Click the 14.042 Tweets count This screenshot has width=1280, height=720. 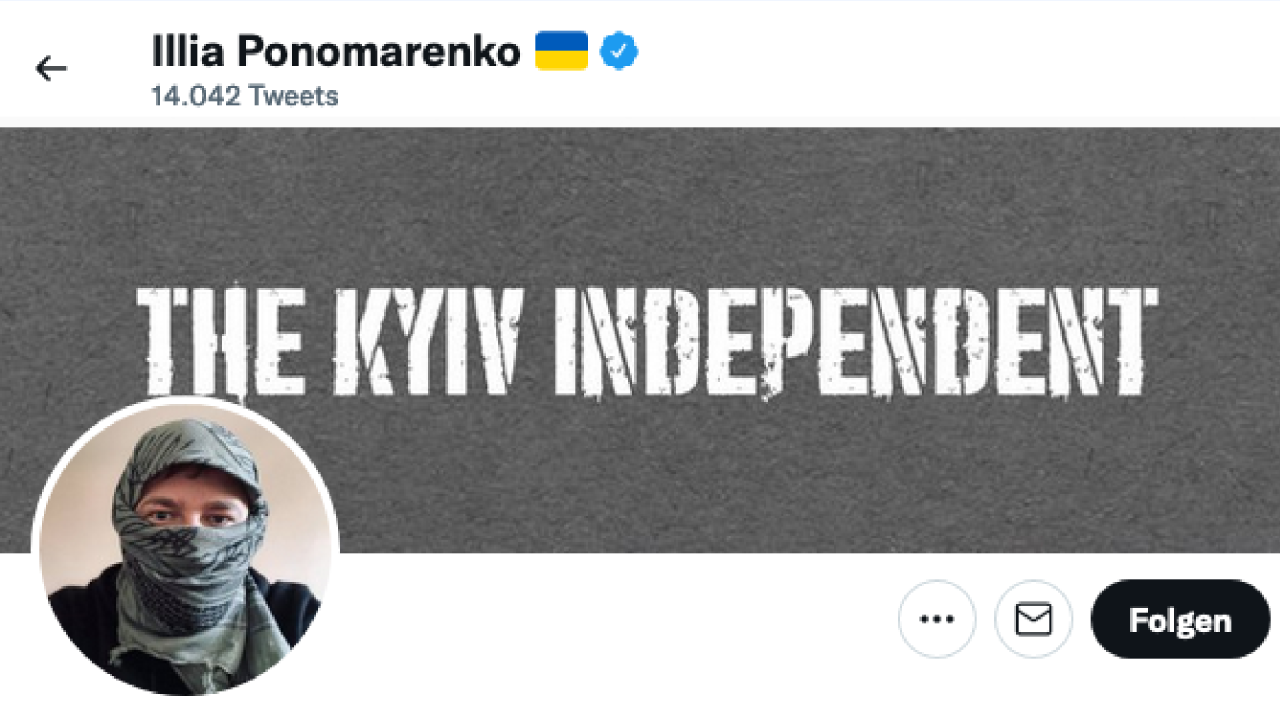click(x=245, y=96)
